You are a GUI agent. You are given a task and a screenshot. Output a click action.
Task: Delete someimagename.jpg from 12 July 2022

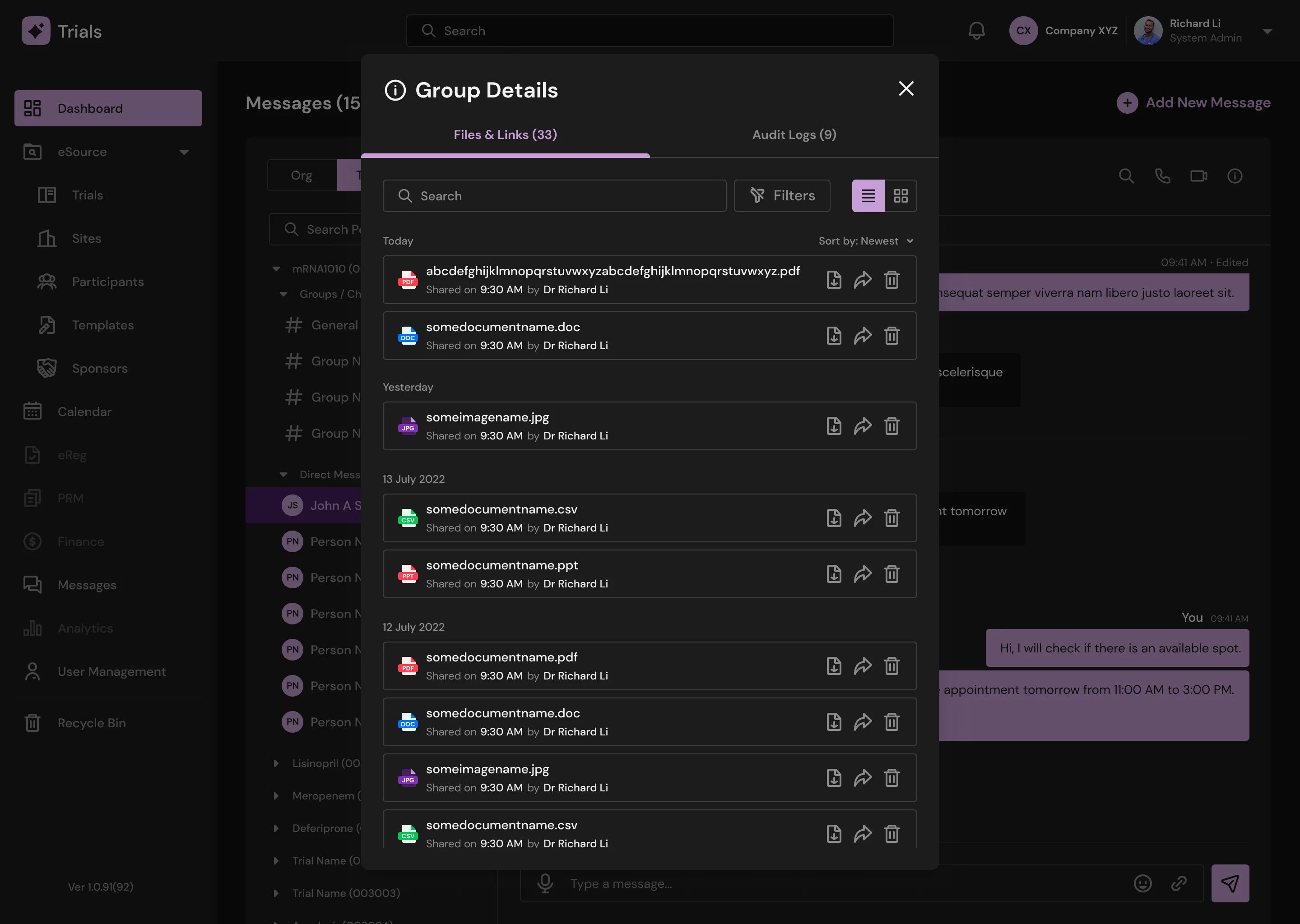[892, 778]
